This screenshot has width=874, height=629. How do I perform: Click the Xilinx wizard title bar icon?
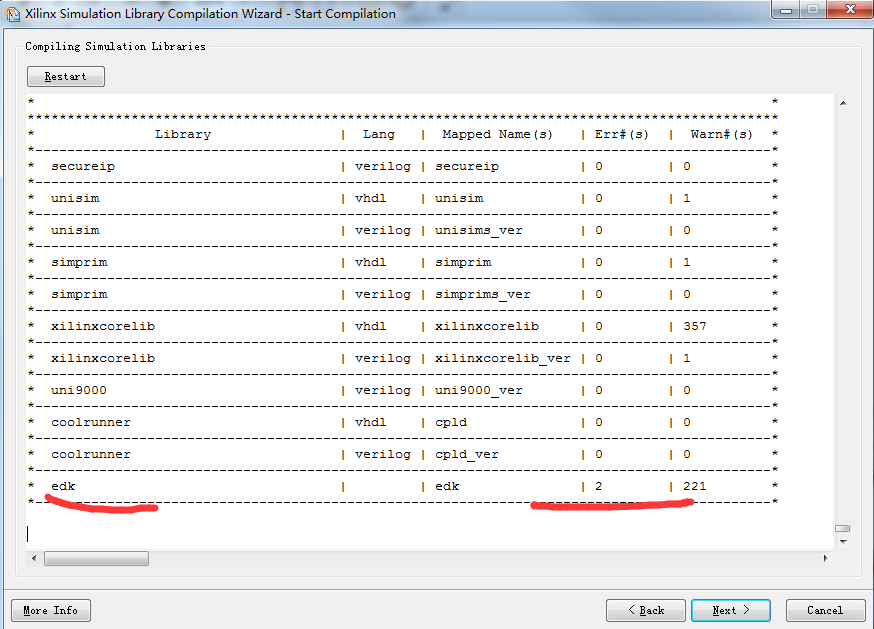(12, 13)
